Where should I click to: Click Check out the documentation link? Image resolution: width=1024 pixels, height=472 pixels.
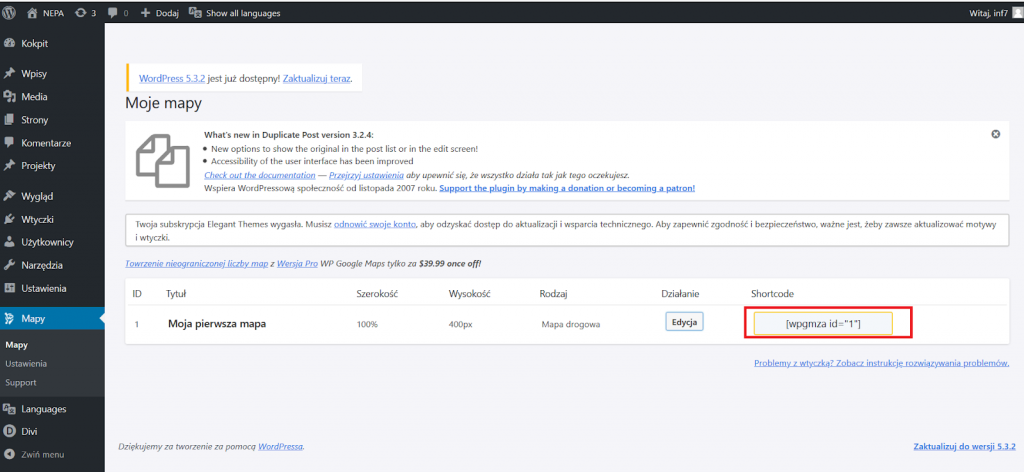click(260, 175)
